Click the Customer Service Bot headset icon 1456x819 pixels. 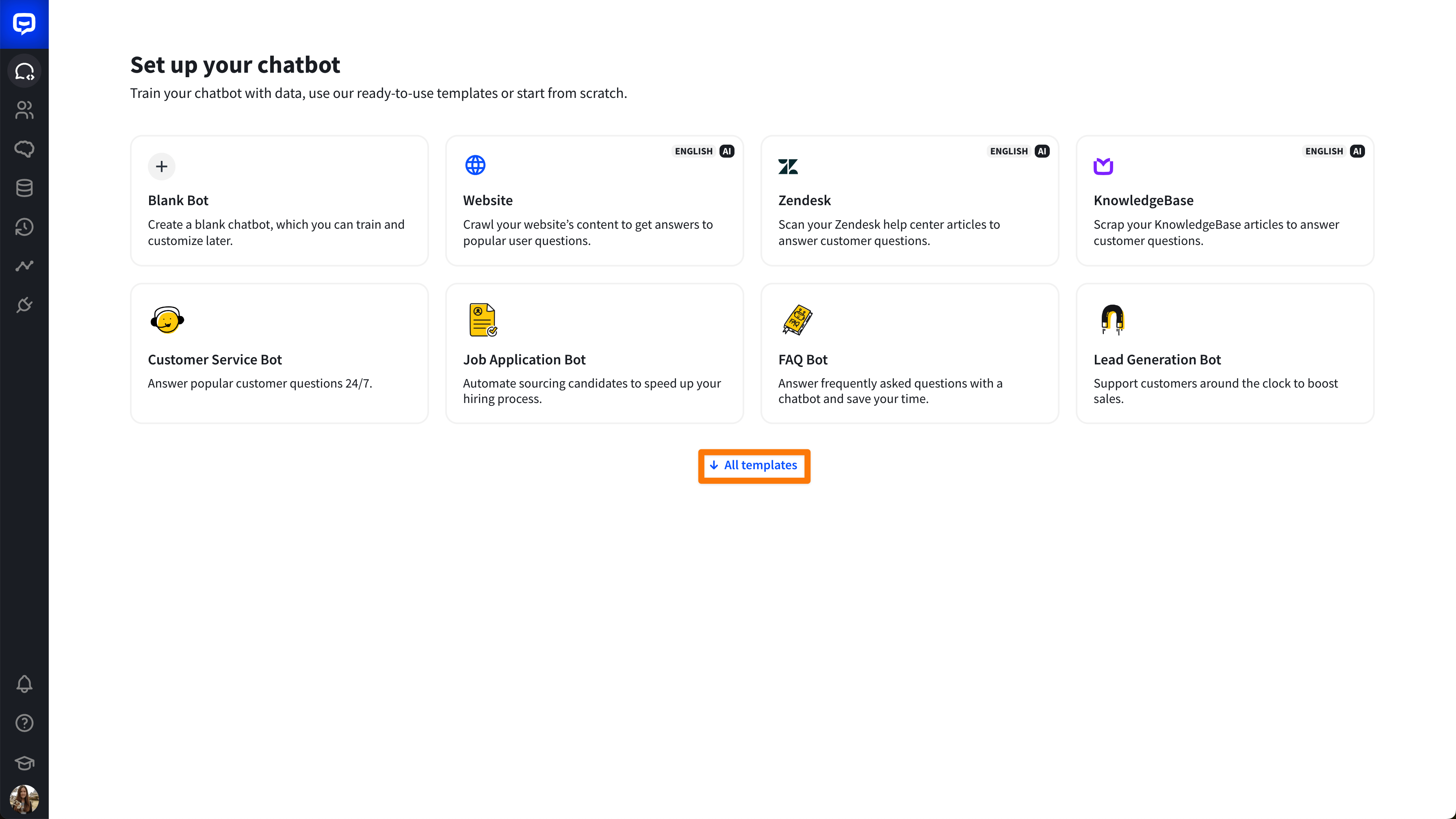pos(167,320)
